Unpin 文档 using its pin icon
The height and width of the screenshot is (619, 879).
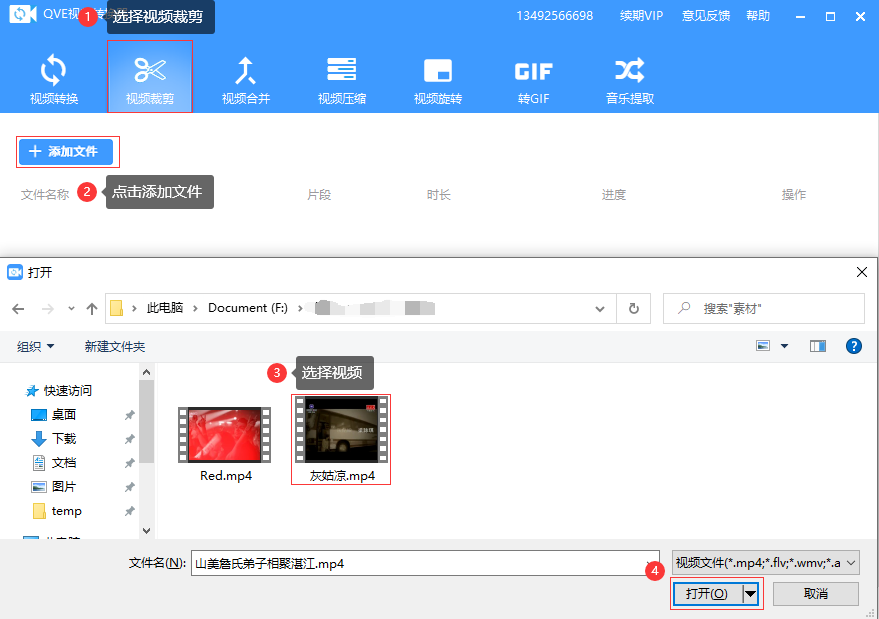[x=129, y=463]
